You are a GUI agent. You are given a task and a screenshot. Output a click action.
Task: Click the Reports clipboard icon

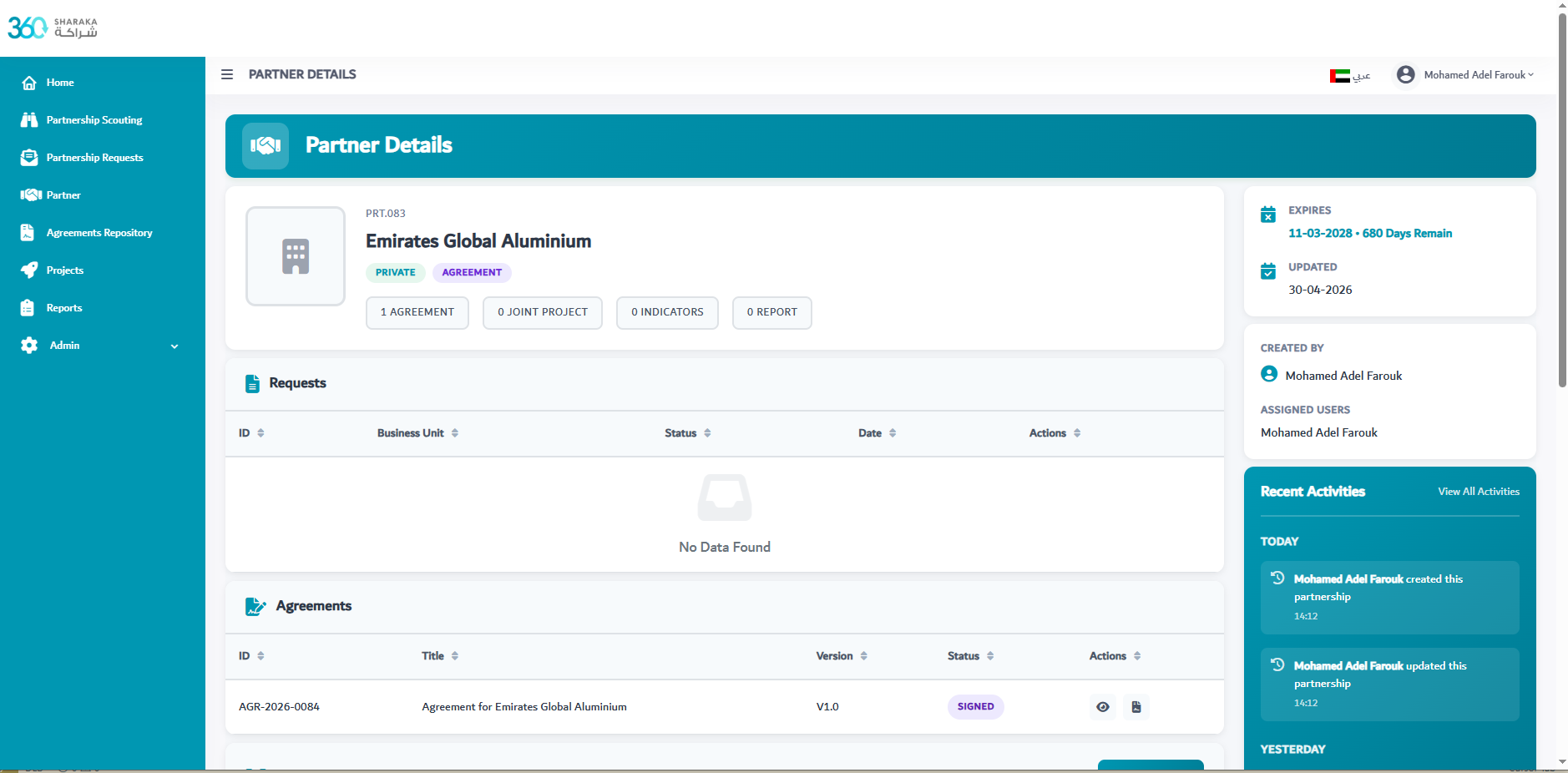tap(28, 308)
